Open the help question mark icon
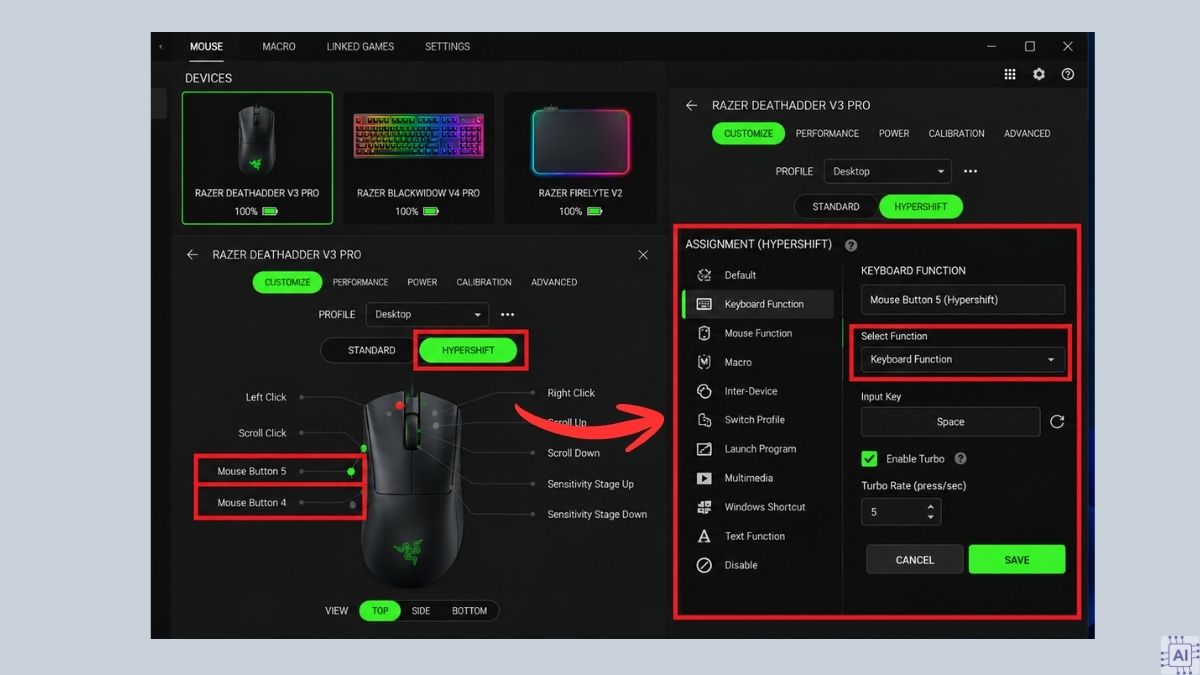1200x675 pixels. click(1068, 75)
